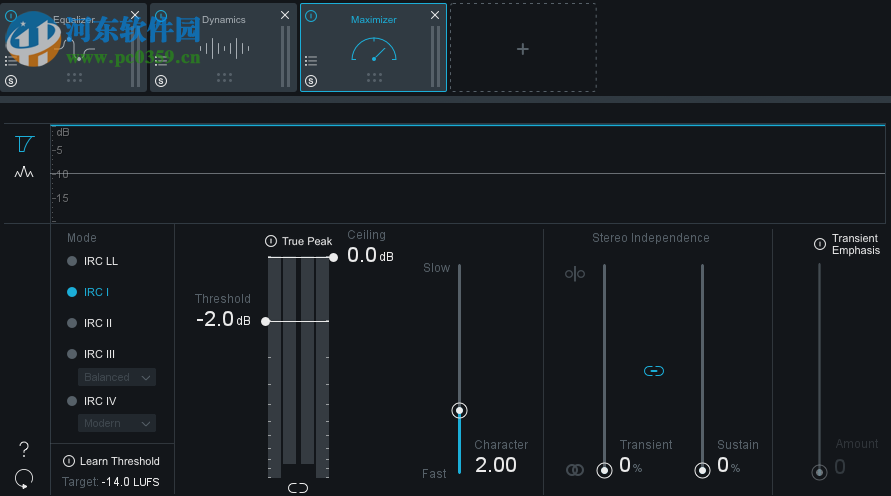Select the IRC IV mode
The width and height of the screenshot is (891, 496).
pyautogui.click(x=92, y=401)
